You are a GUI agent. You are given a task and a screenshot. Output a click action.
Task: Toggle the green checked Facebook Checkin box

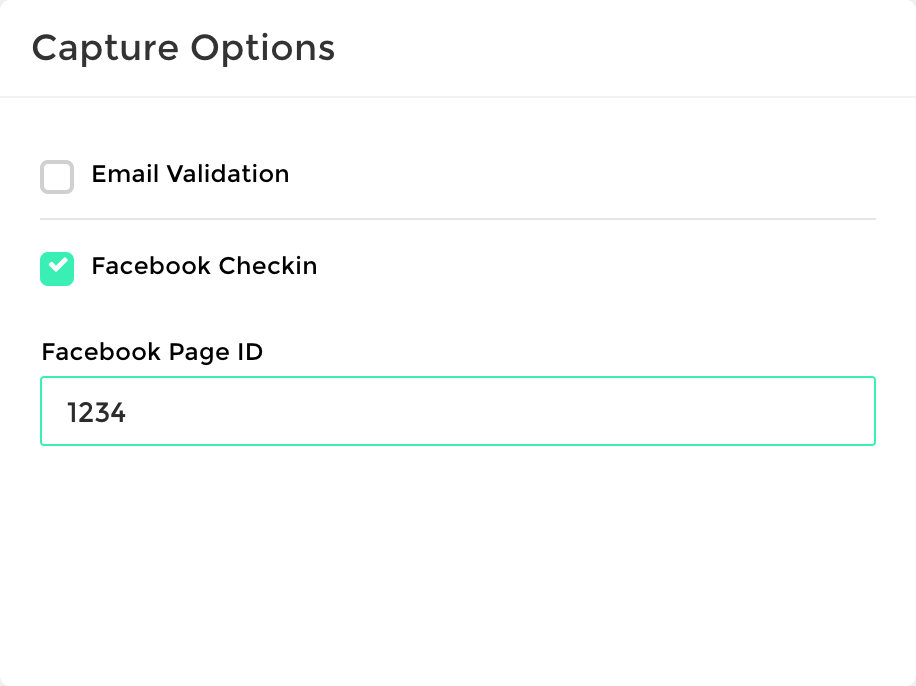(57, 269)
